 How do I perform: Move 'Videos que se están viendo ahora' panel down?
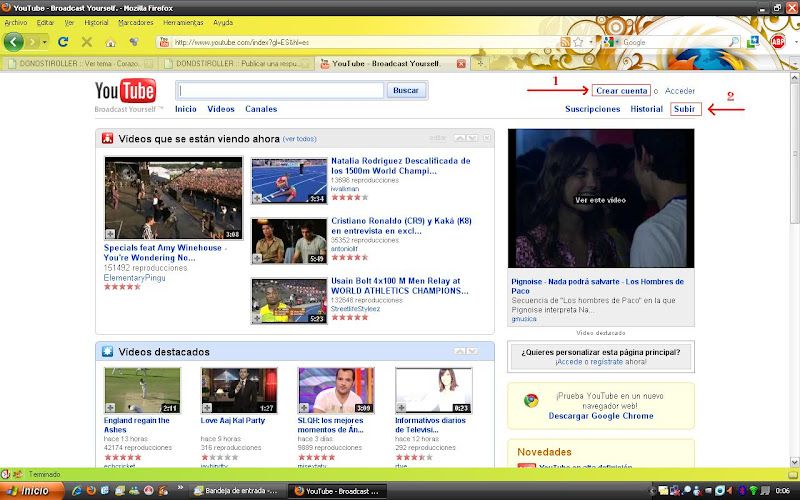(x=472, y=138)
